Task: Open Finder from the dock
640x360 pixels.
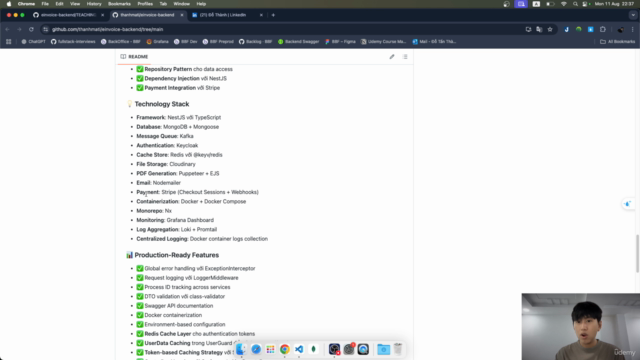Action: coord(241,349)
